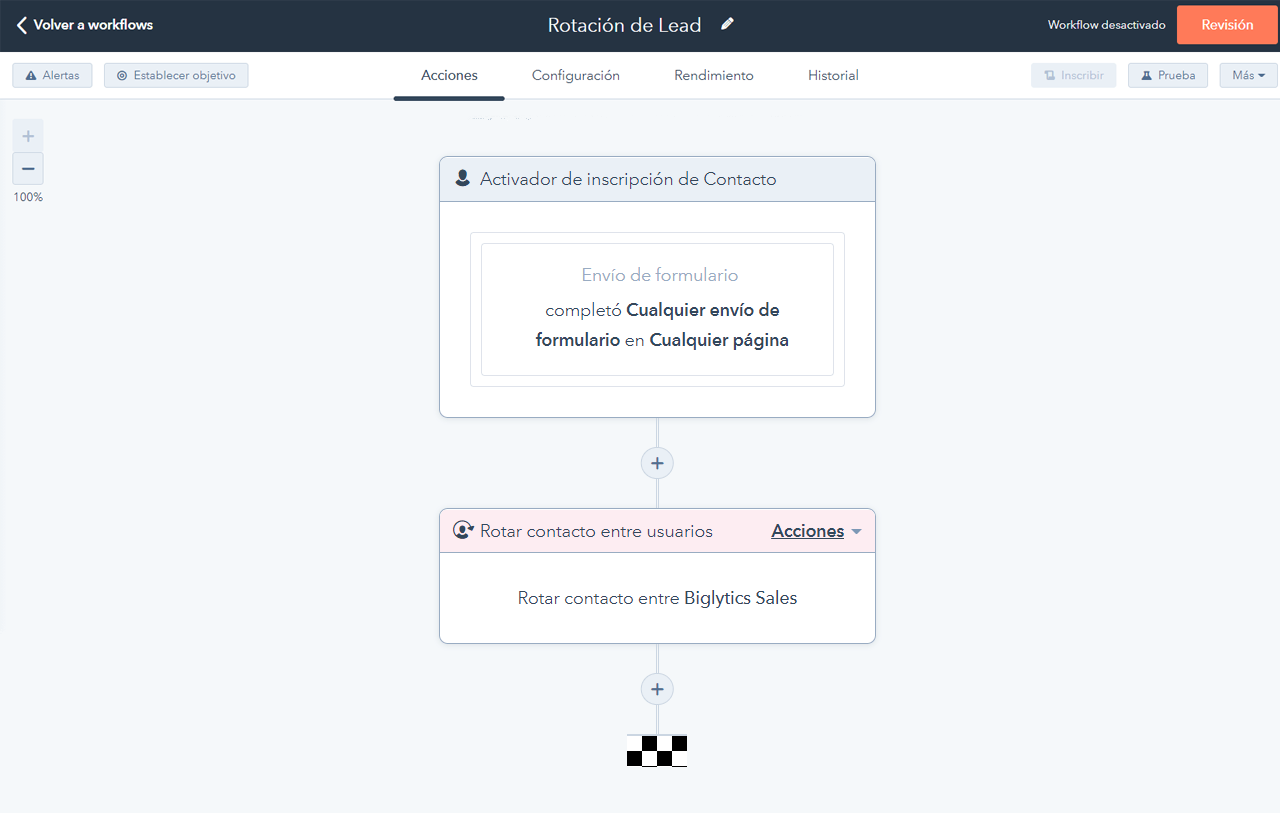Click the zoom in plus icon
The height and width of the screenshot is (813, 1280).
tap(27, 134)
